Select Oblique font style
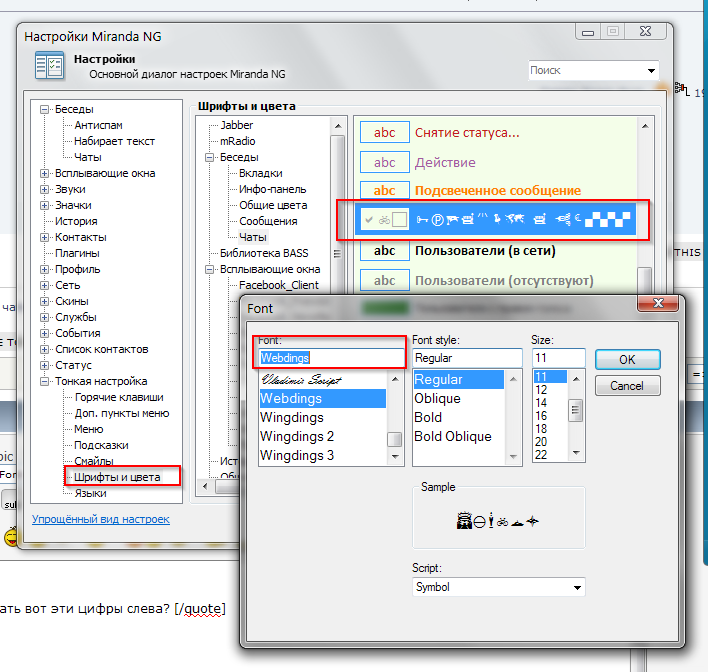The image size is (708, 672). coord(458,399)
